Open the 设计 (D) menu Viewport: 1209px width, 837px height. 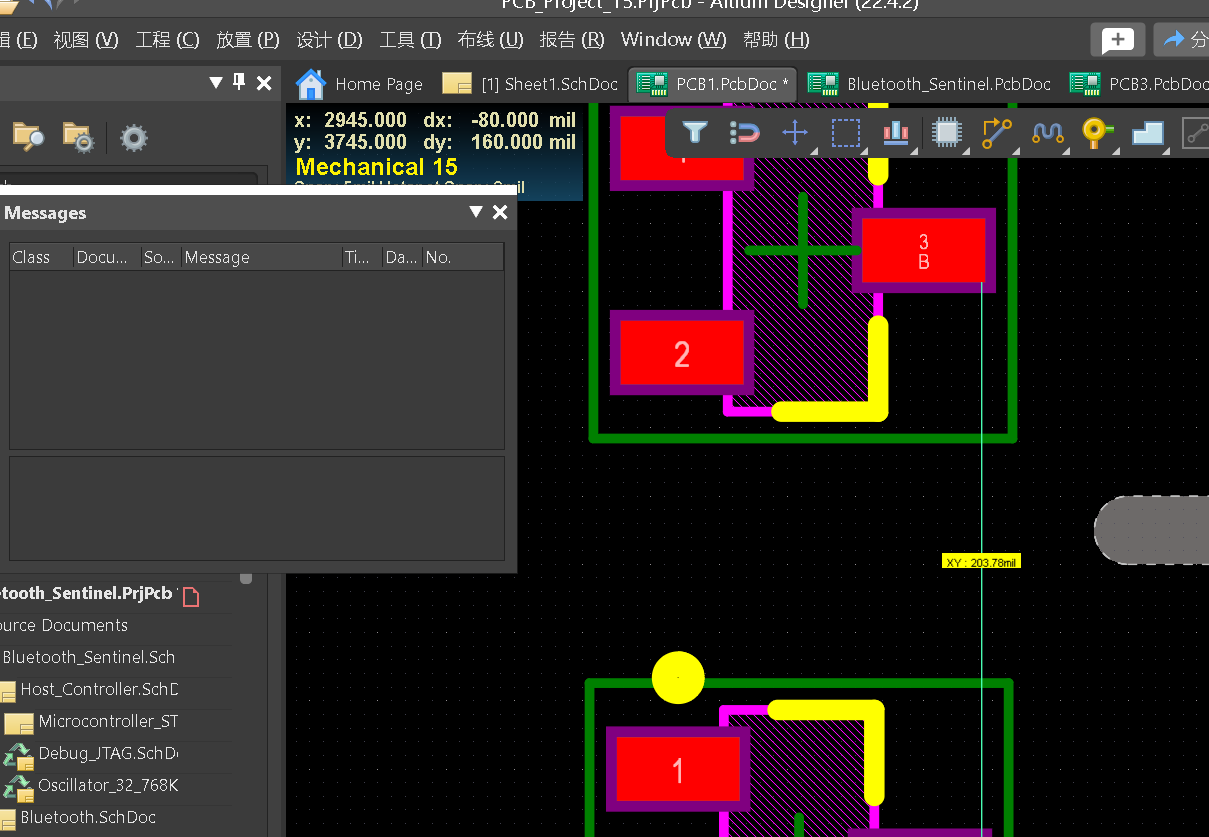click(x=329, y=40)
